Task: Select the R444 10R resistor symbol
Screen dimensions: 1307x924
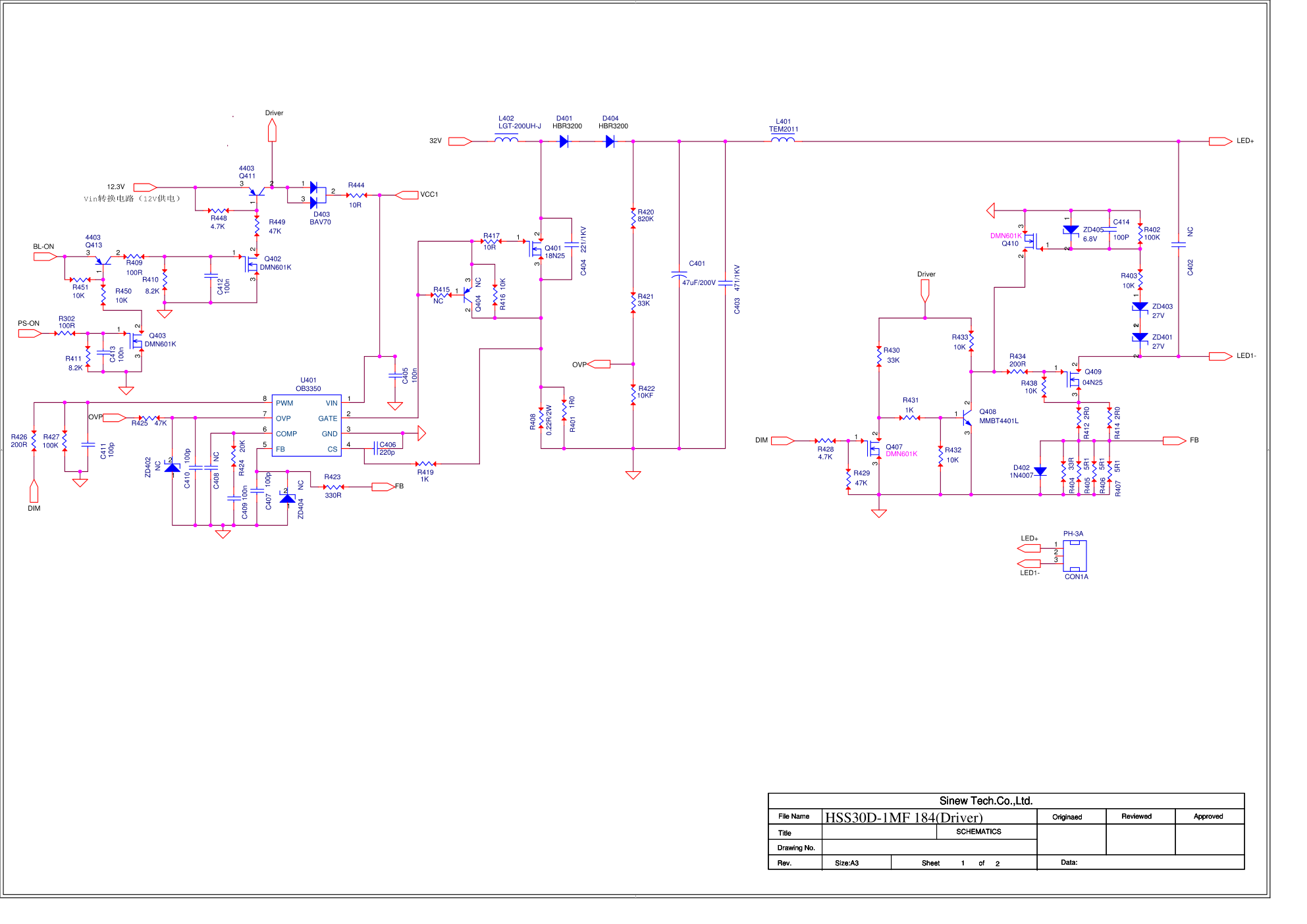Action: 356,195
